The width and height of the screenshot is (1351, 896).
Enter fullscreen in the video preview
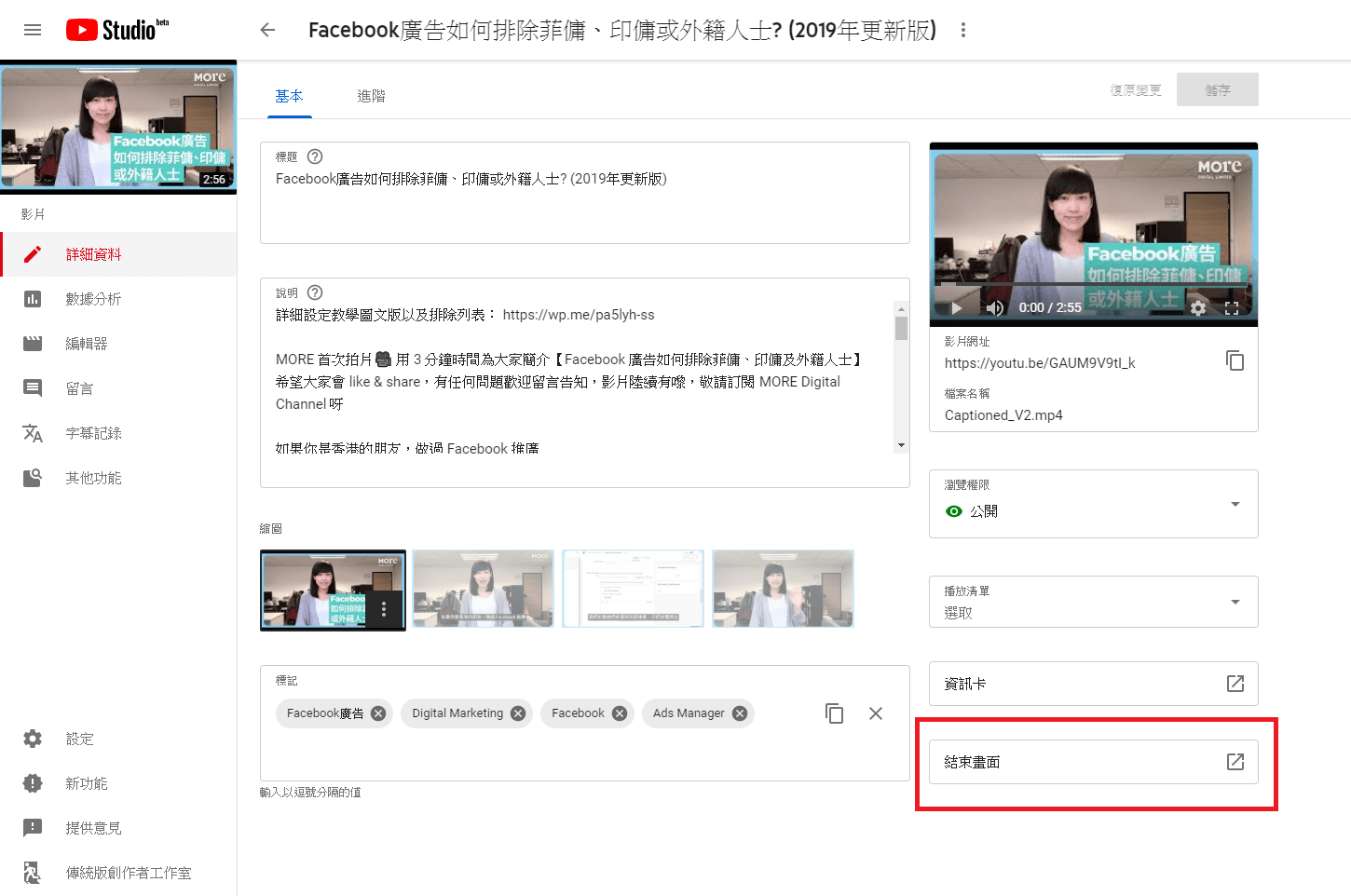point(1232,307)
